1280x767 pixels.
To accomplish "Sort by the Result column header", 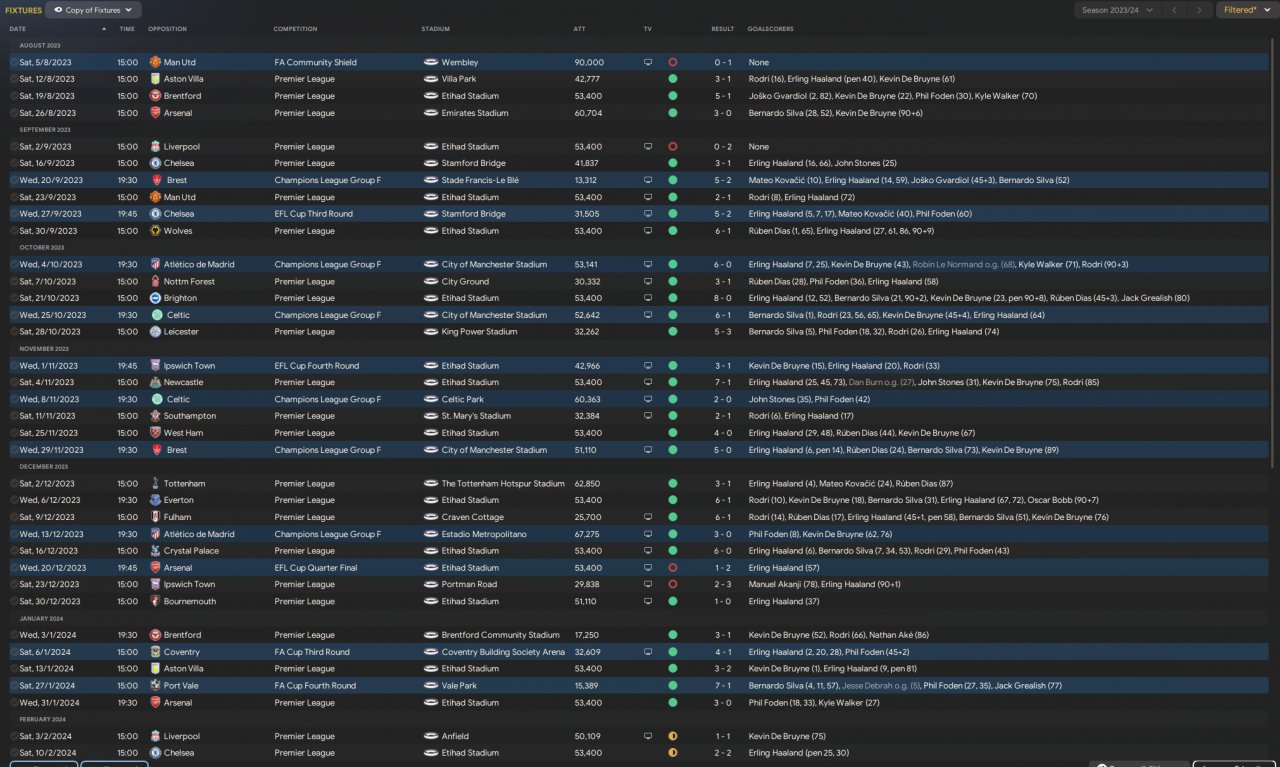I will pos(723,29).
